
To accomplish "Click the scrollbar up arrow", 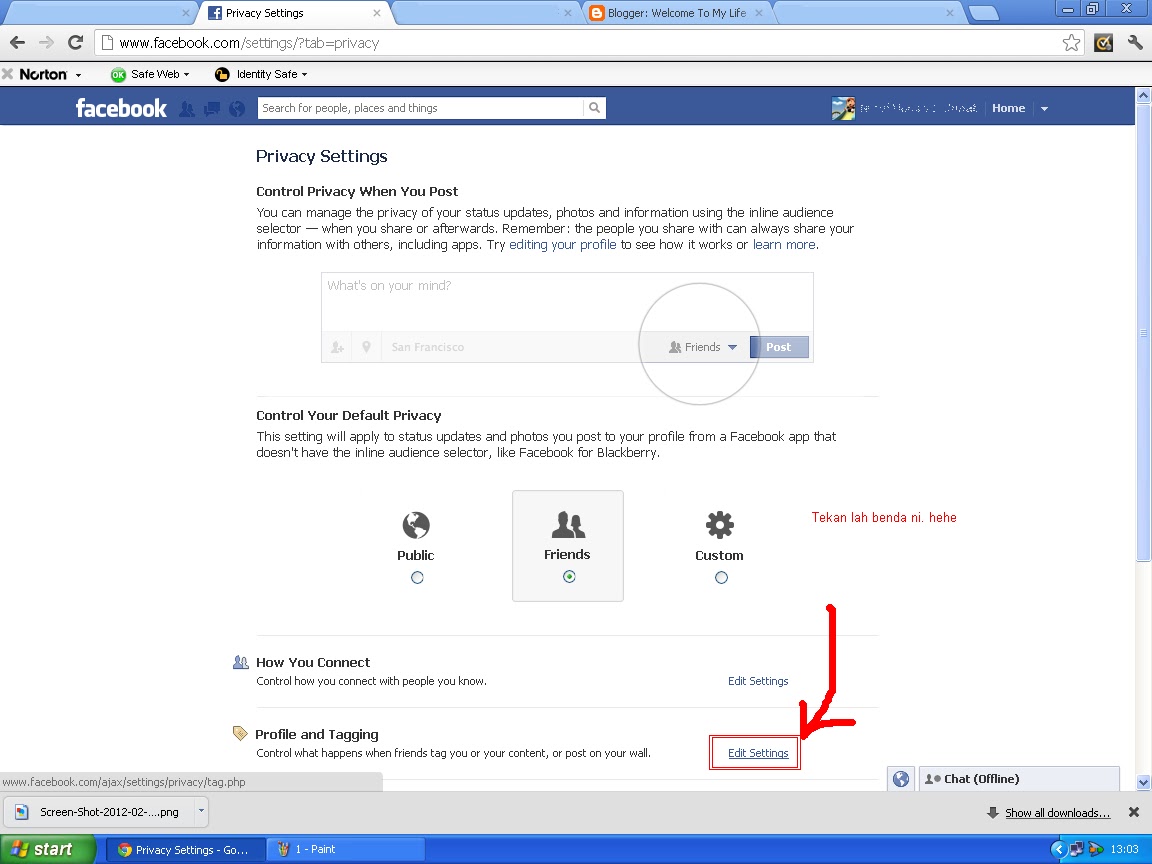I will point(1143,95).
